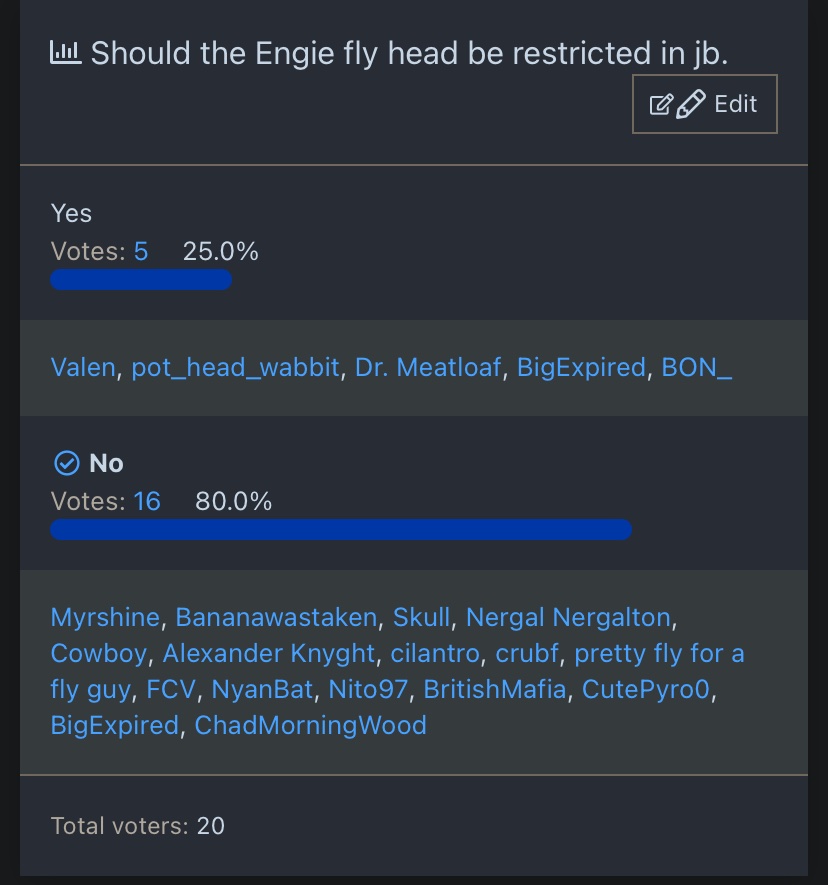Open ChadMorningWood's profile

(x=310, y=725)
